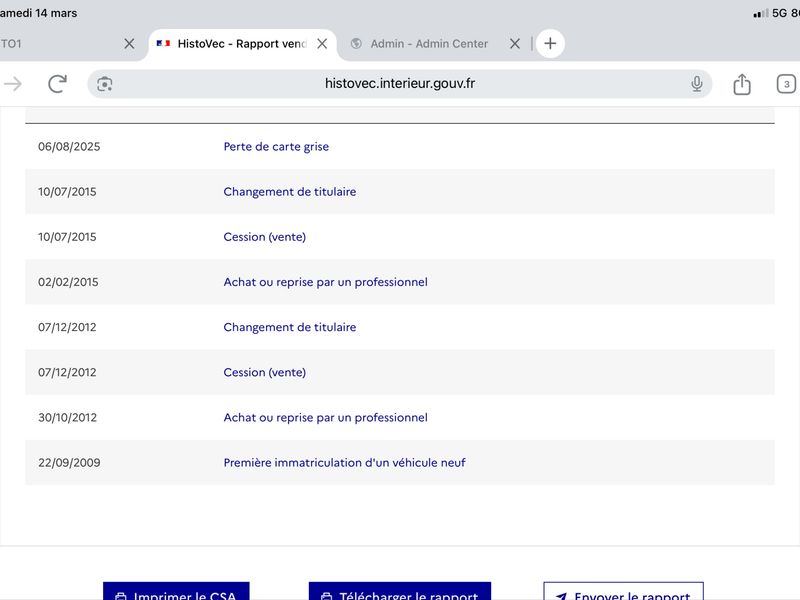Open the page lens icon in address bar

tap(105, 84)
